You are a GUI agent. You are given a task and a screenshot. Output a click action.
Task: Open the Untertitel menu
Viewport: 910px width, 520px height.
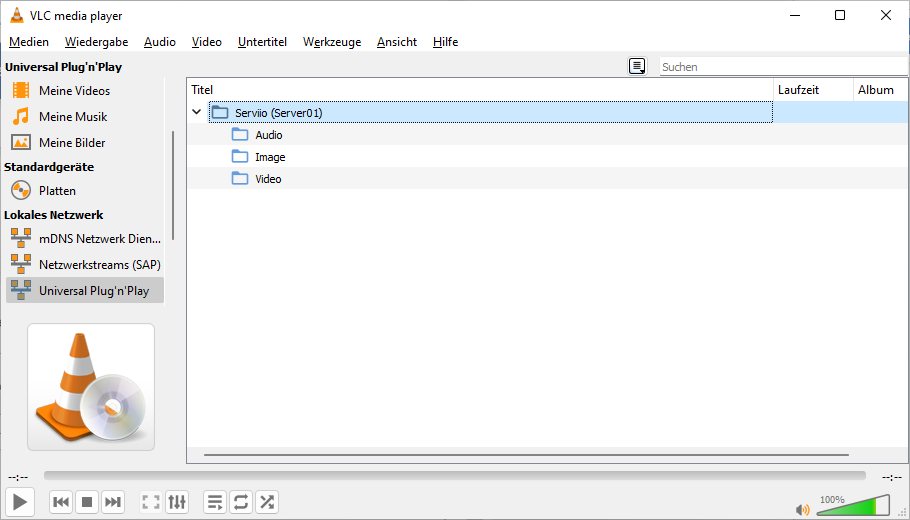(x=262, y=42)
